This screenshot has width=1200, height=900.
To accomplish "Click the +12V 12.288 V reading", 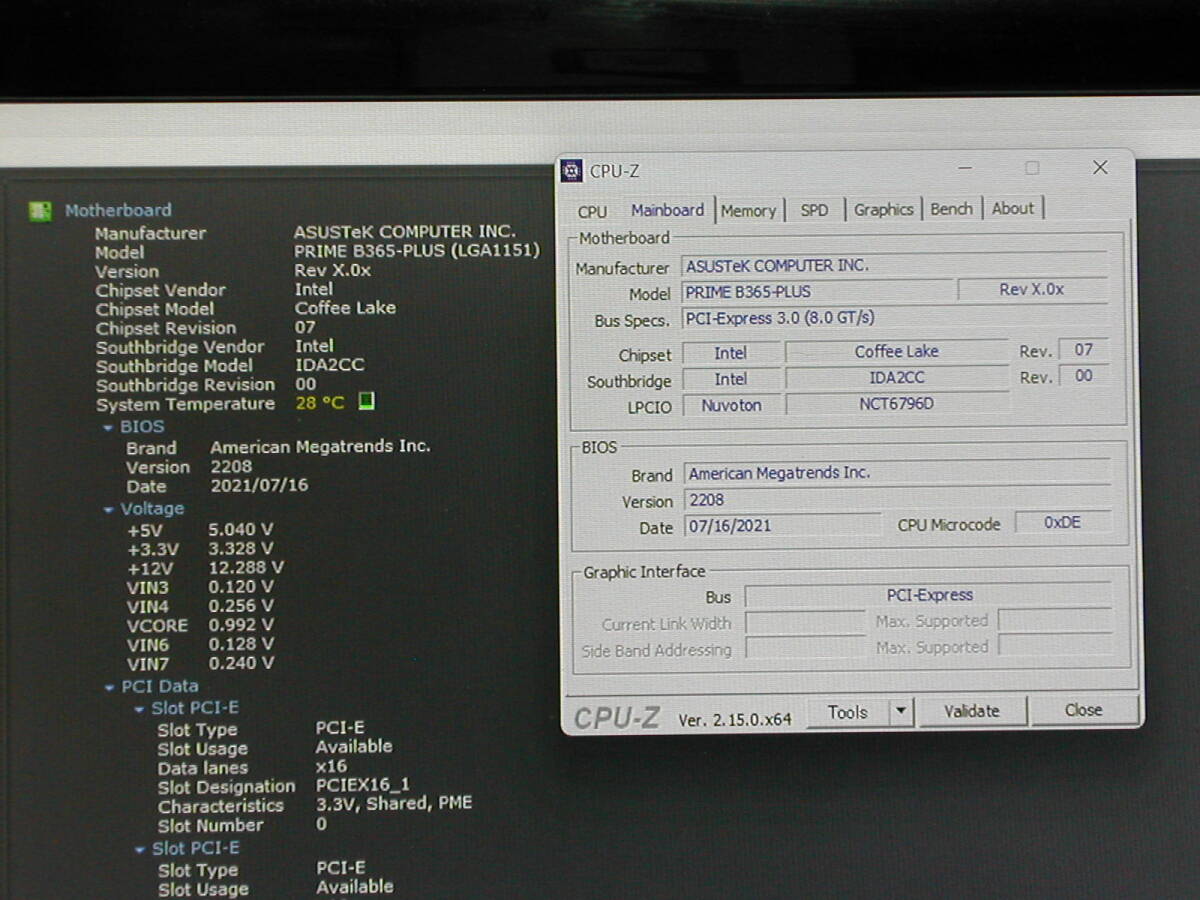I will [246, 567].
